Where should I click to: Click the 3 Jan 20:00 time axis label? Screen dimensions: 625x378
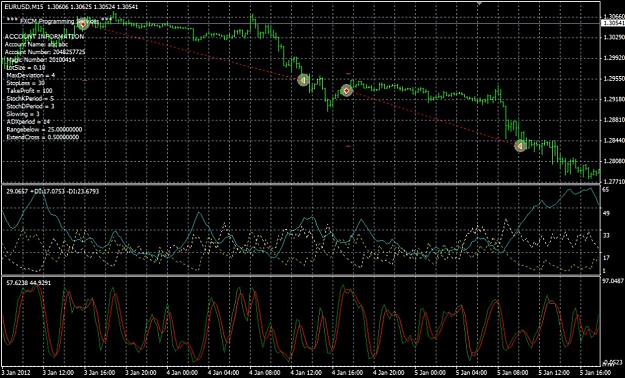coord(140,372)
